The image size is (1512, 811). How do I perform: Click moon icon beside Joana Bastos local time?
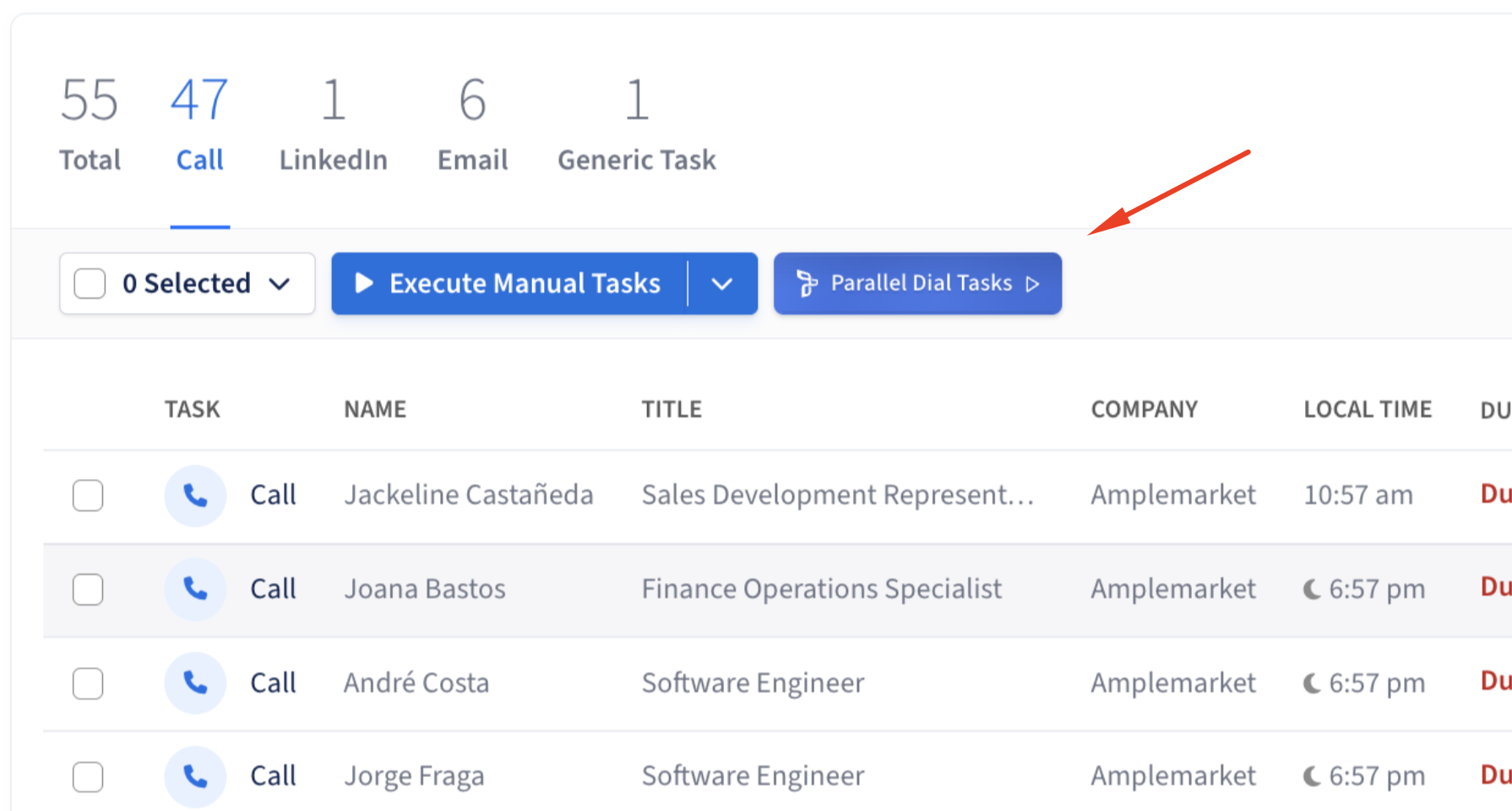pyautogui.click(x=1312, y=589)
